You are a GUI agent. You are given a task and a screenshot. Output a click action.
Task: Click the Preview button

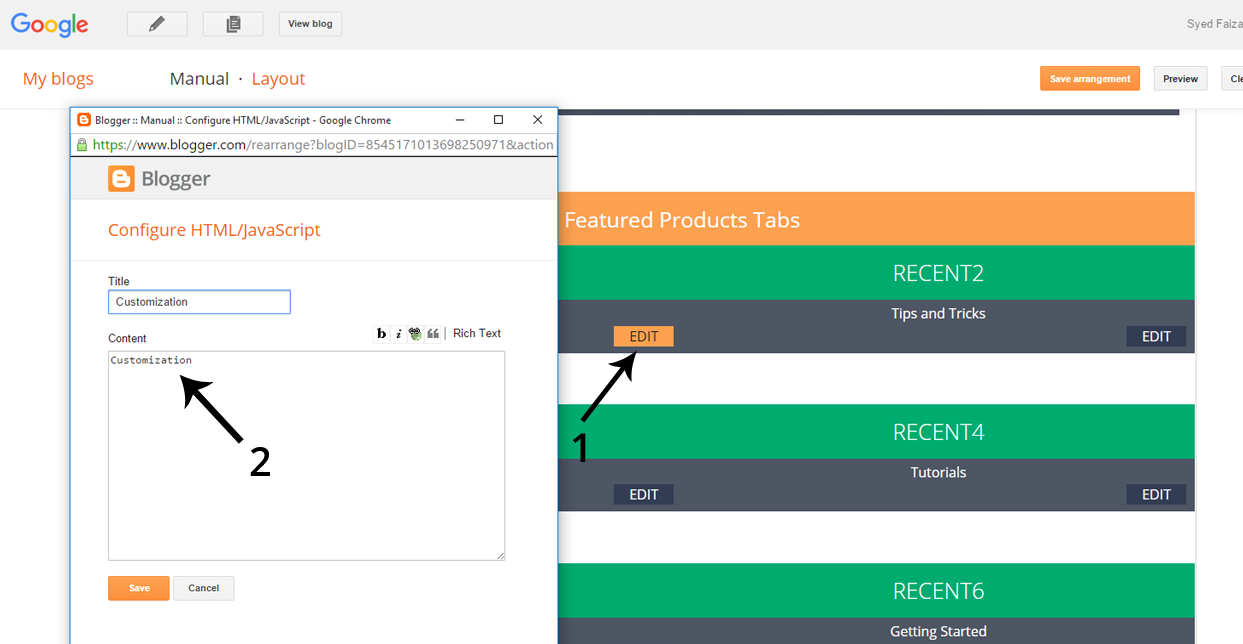click(x=1180, y=79)
